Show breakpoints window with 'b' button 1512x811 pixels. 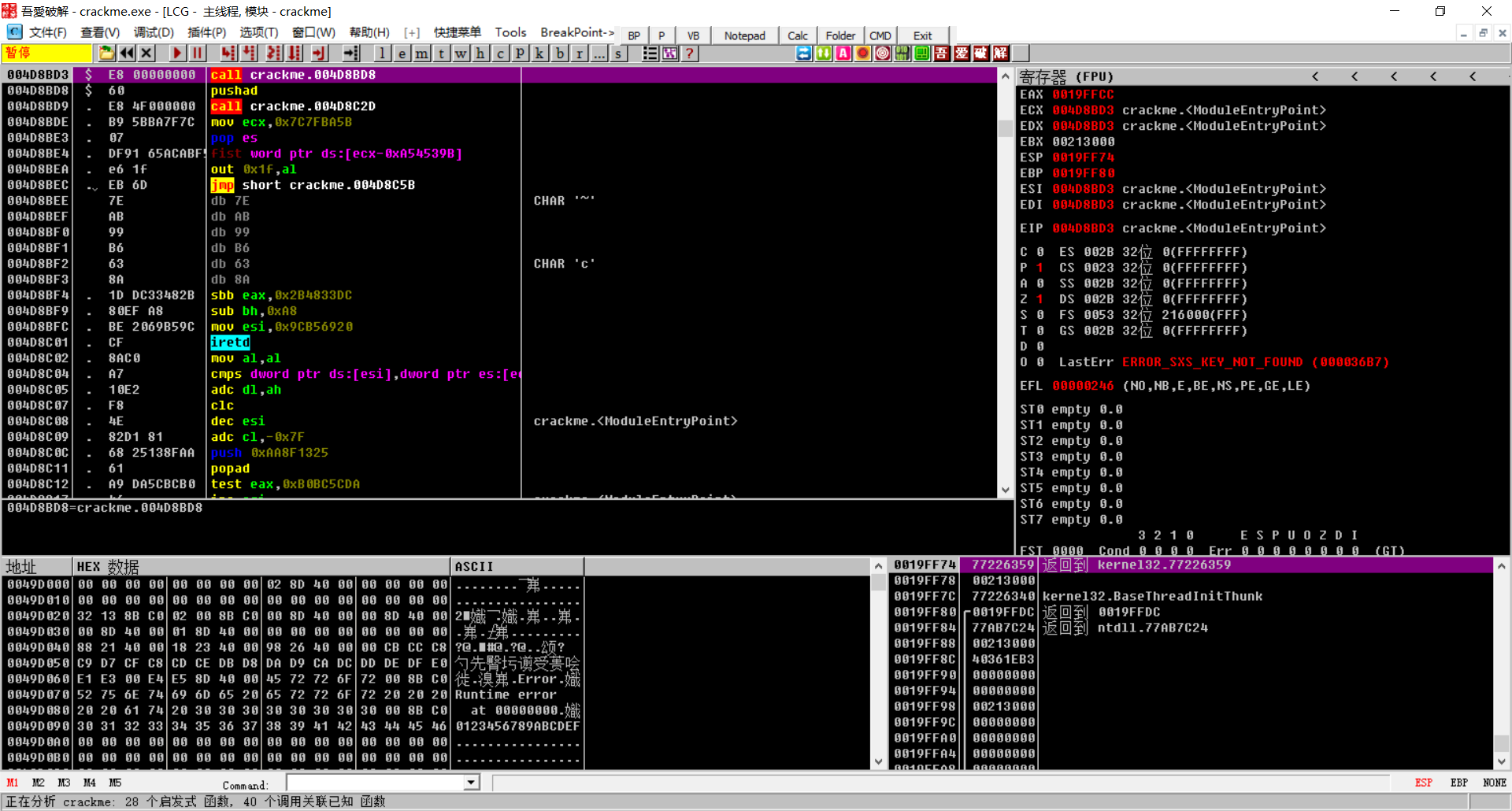click(x=560, y=54)
